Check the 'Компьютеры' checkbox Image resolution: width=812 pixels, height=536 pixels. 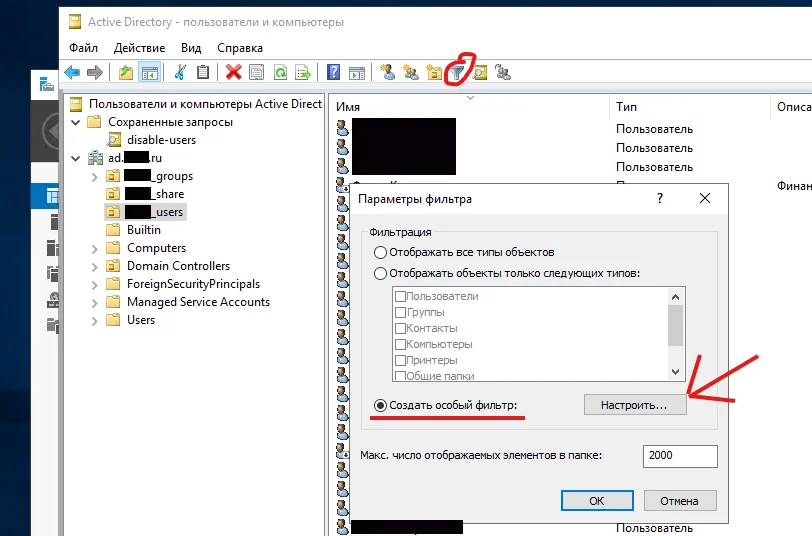[x=400, y=344]
